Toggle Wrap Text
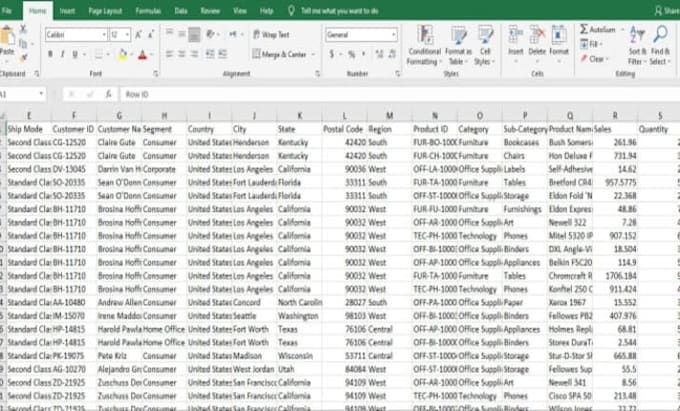The image size is (680, 411). [271, 35]
